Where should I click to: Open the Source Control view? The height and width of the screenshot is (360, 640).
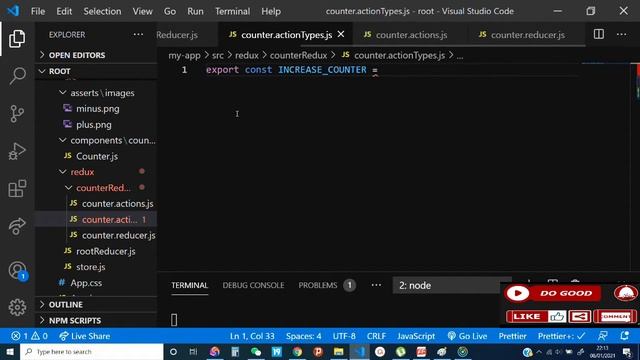click(x=17, y=113)
